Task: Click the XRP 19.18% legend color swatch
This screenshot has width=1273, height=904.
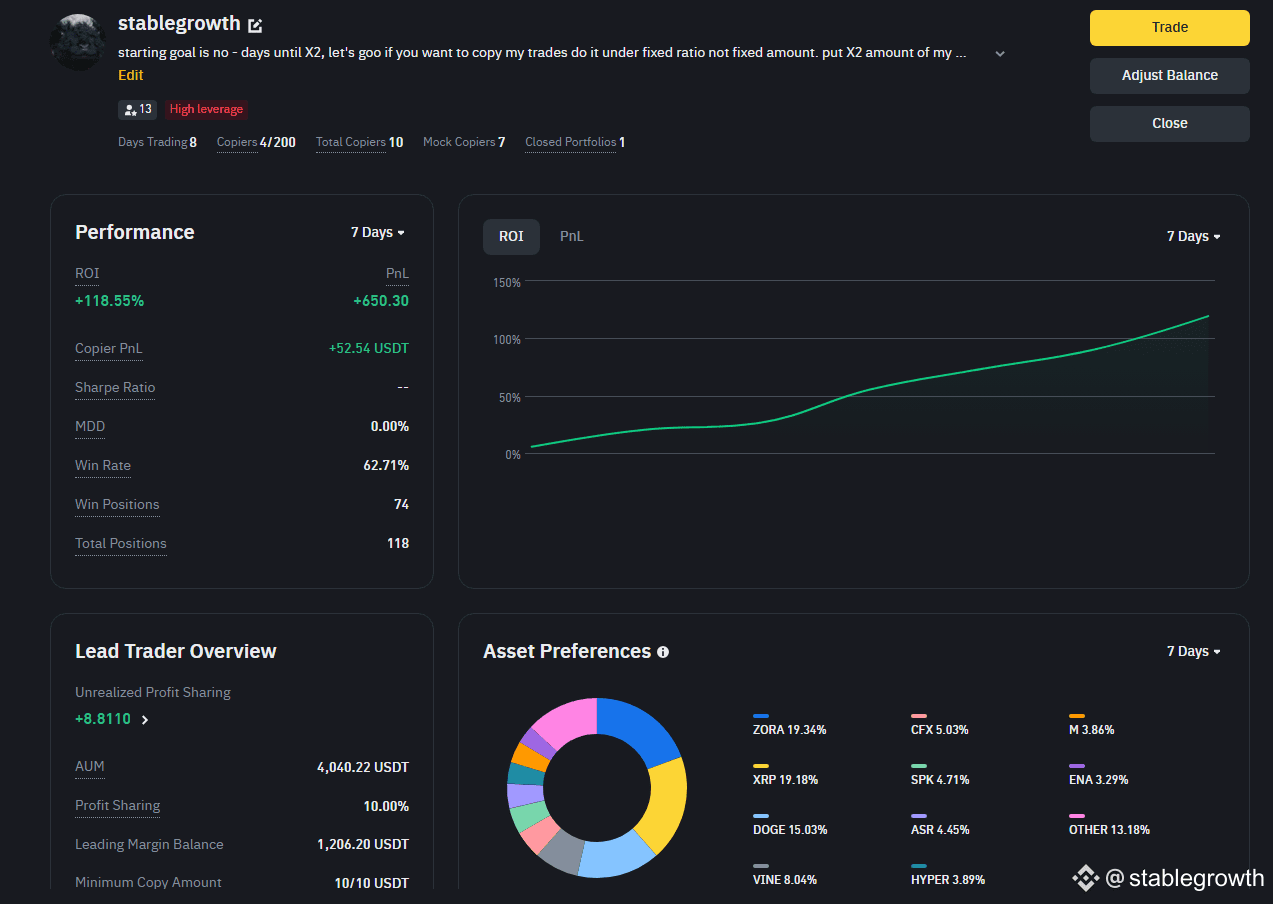Action: [761, 766]
